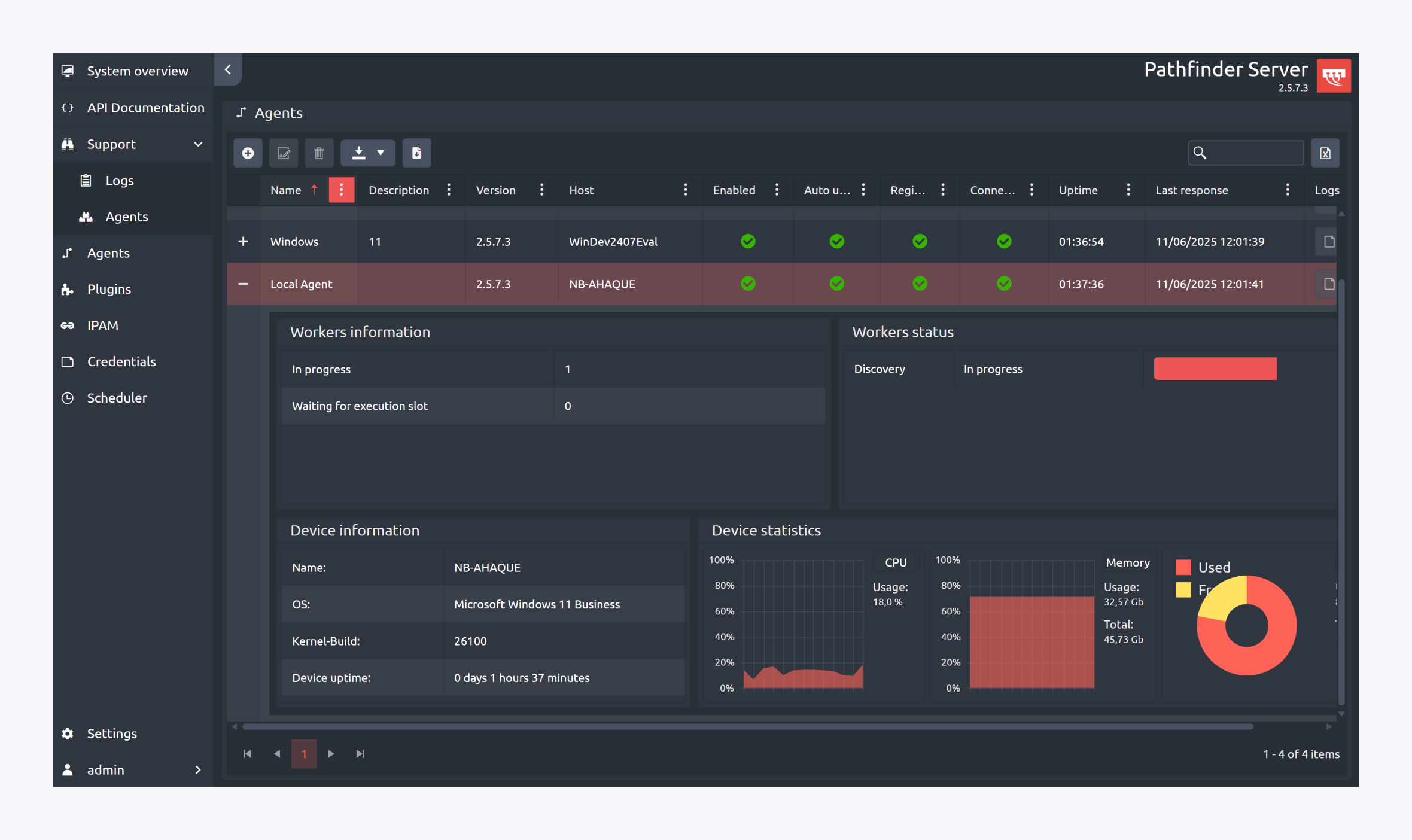Open logs icon for Windows agent row
The width and height of the screenshot is (1412, 840).
(x=1328, y=242)
